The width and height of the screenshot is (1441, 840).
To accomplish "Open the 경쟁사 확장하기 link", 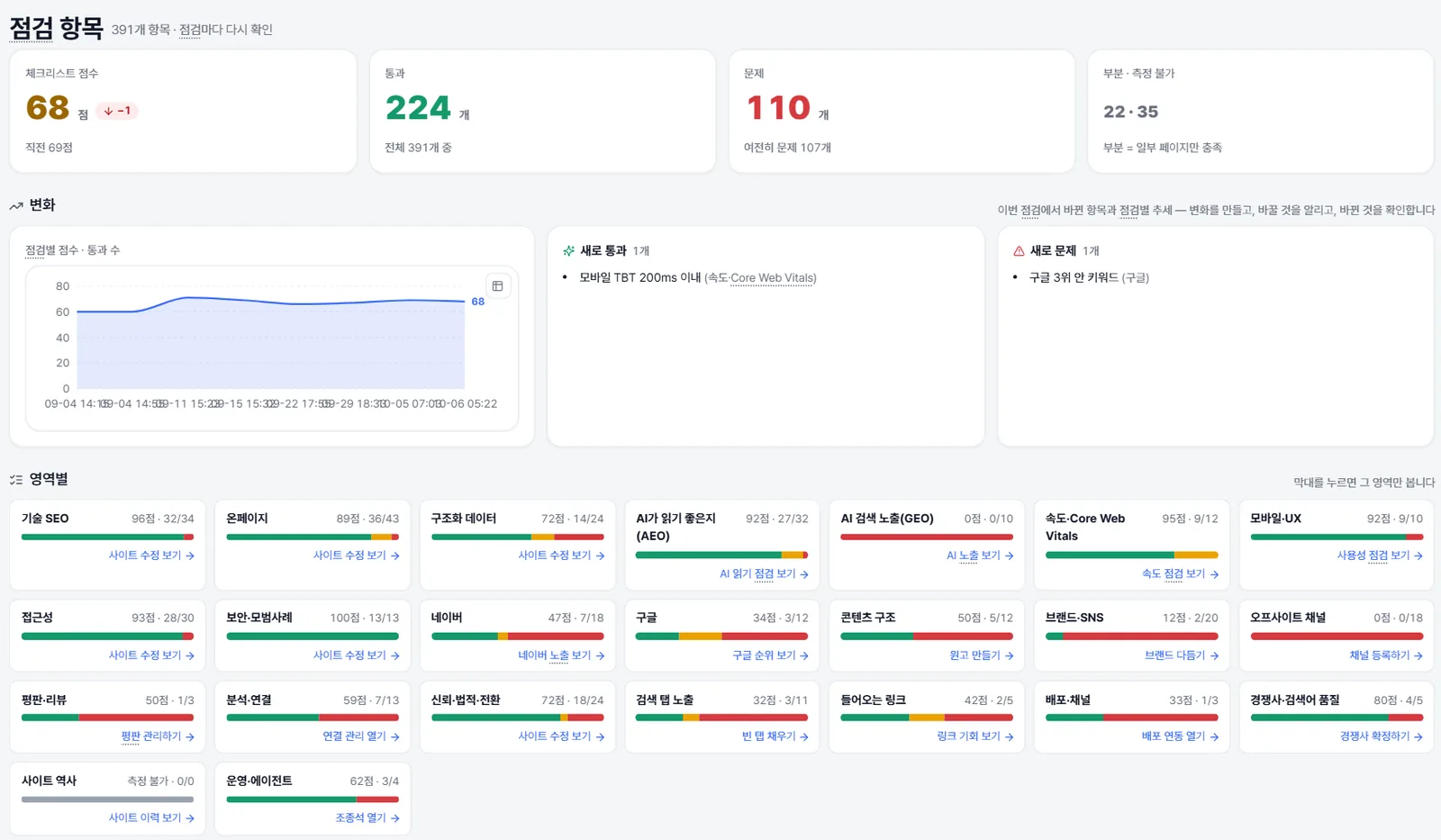I will tap(1382, 736).
